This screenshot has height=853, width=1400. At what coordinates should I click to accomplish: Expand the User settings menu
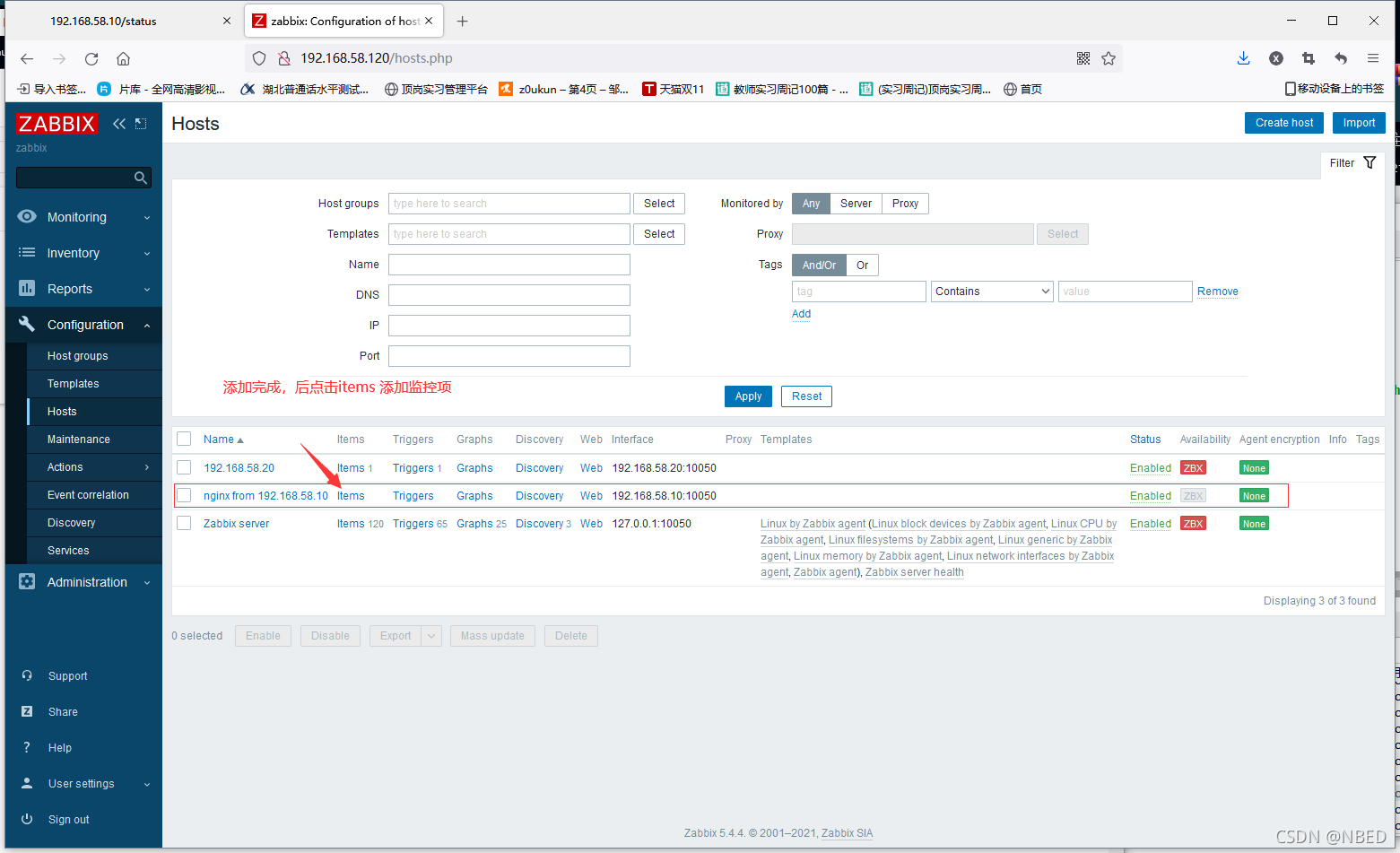click(x=147, y=784)
